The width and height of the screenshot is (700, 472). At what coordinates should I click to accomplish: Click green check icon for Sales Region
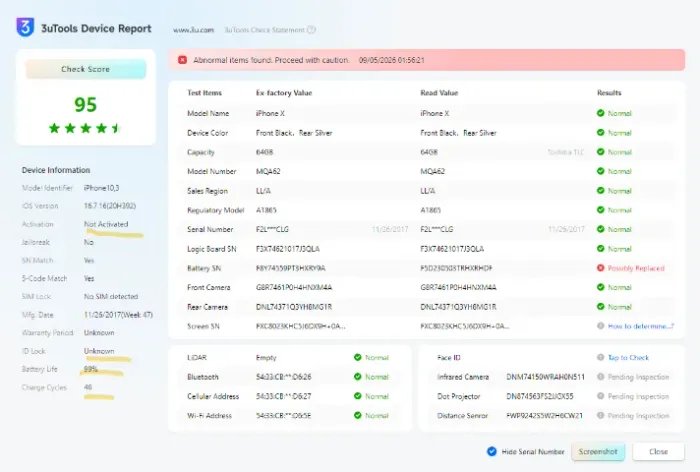pyautogui.click(x=600, y=191)
